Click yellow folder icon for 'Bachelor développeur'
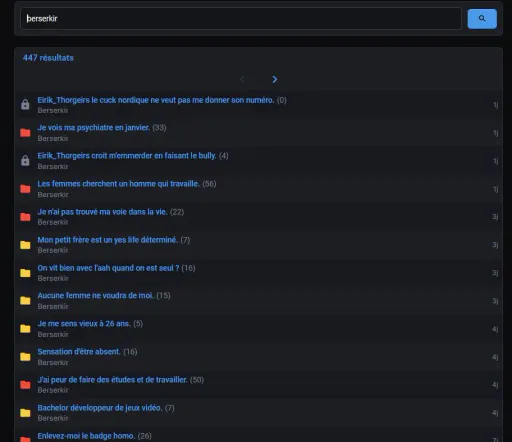Image resolution: width=512 pixels, height=442 pixels. click(x=25, y=413)
